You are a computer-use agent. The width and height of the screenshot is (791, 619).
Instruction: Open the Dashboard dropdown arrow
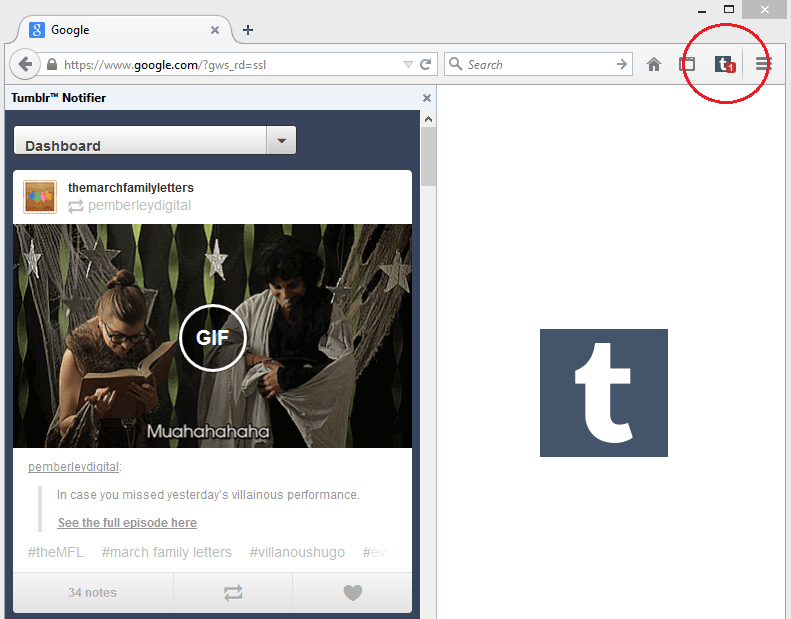click(x=281, y=140)
